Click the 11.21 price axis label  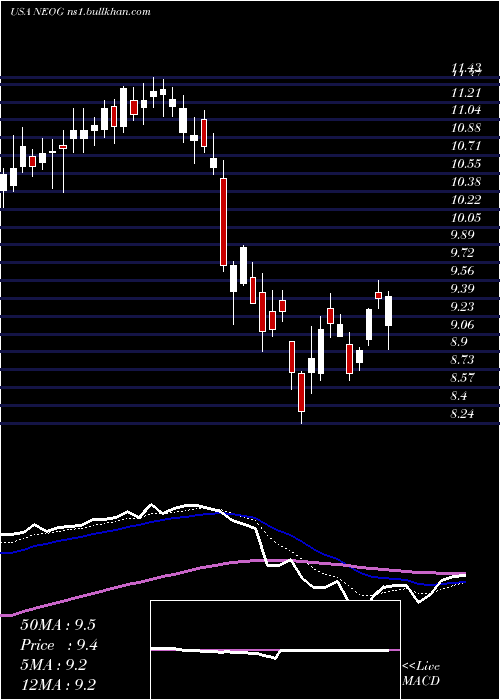click(x=466, y=93)
